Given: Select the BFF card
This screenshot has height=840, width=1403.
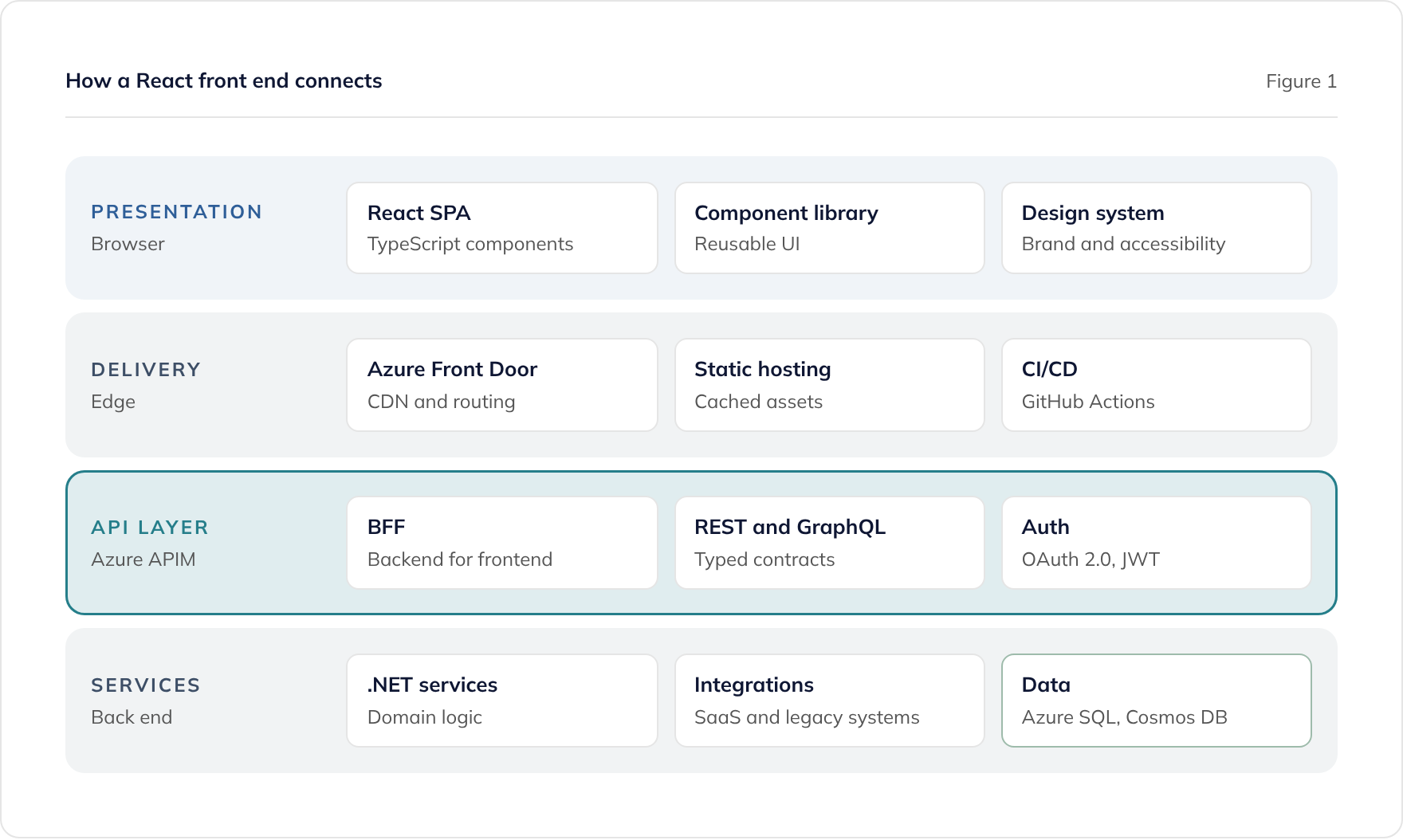Looking at the screenshot, I should tap(502, 543).
